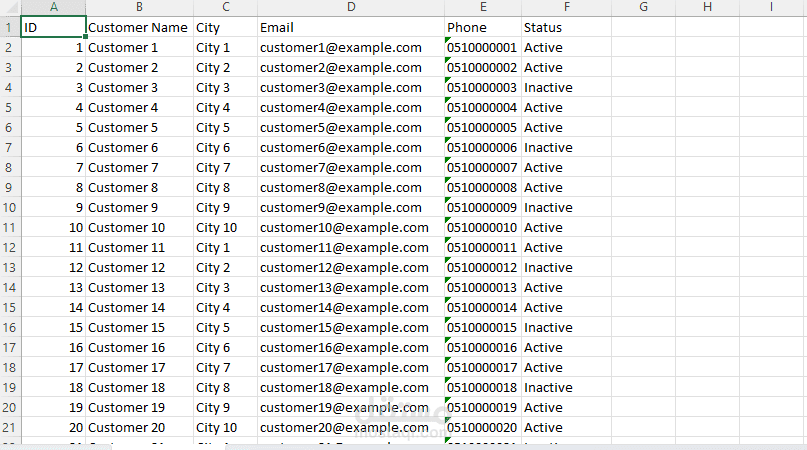Select 'City 4' cell in Customer 4 row
The image size is (807, 450).
(x=225, y=108)
